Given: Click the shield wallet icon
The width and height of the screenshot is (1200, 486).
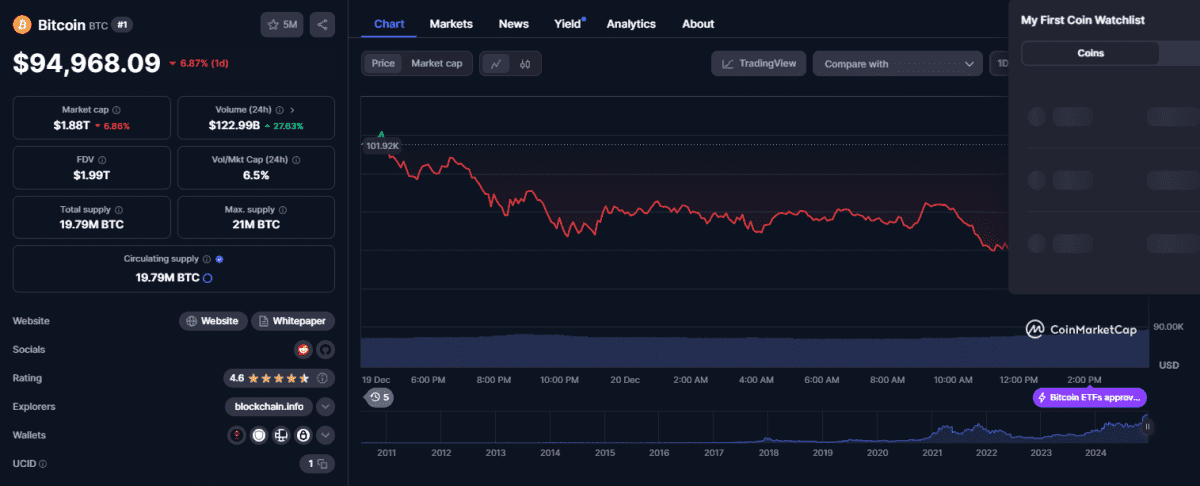Looking at the screenshot, I should pos(259,435).
